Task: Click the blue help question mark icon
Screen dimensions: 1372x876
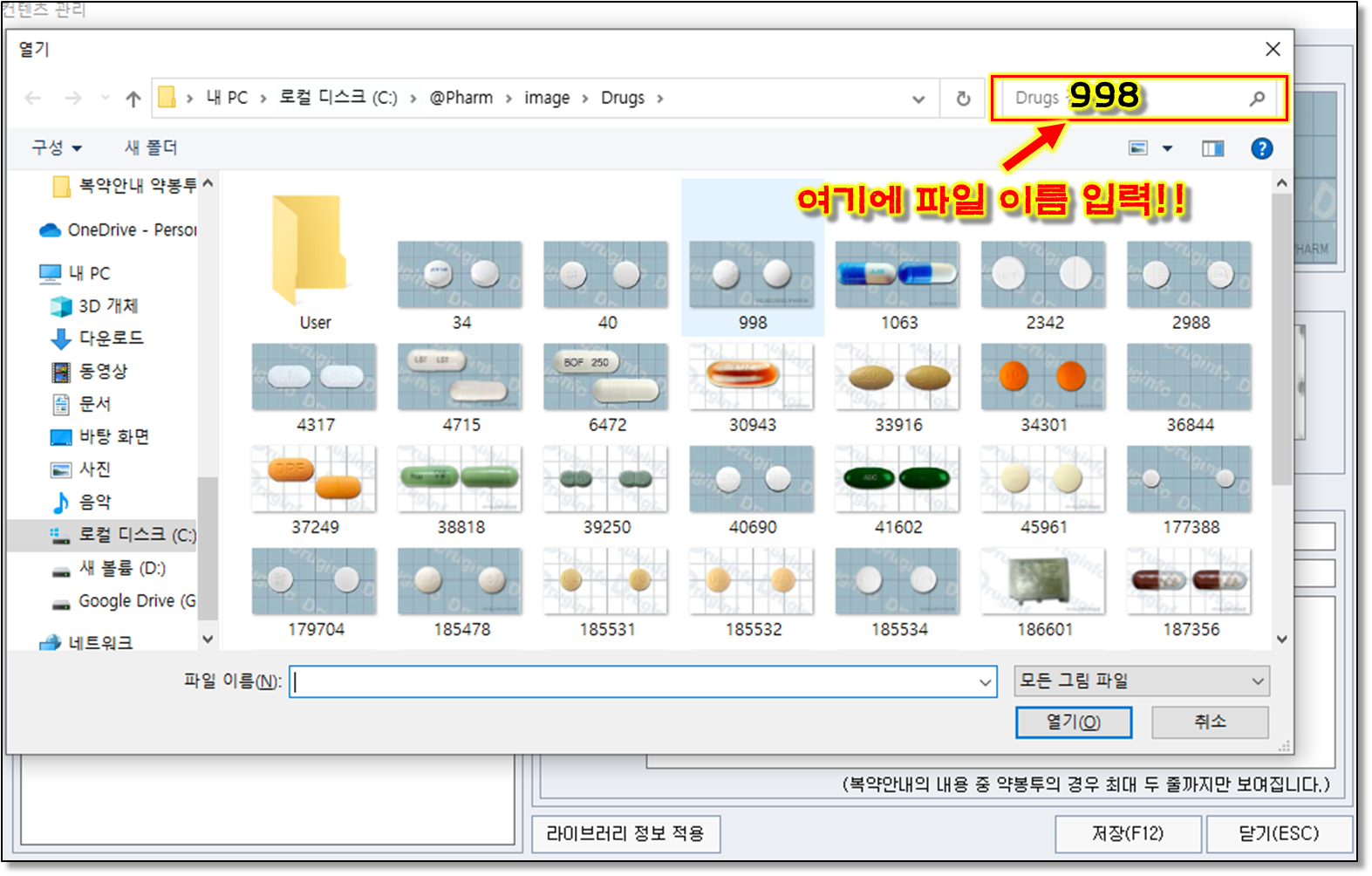Action: 1261,148
